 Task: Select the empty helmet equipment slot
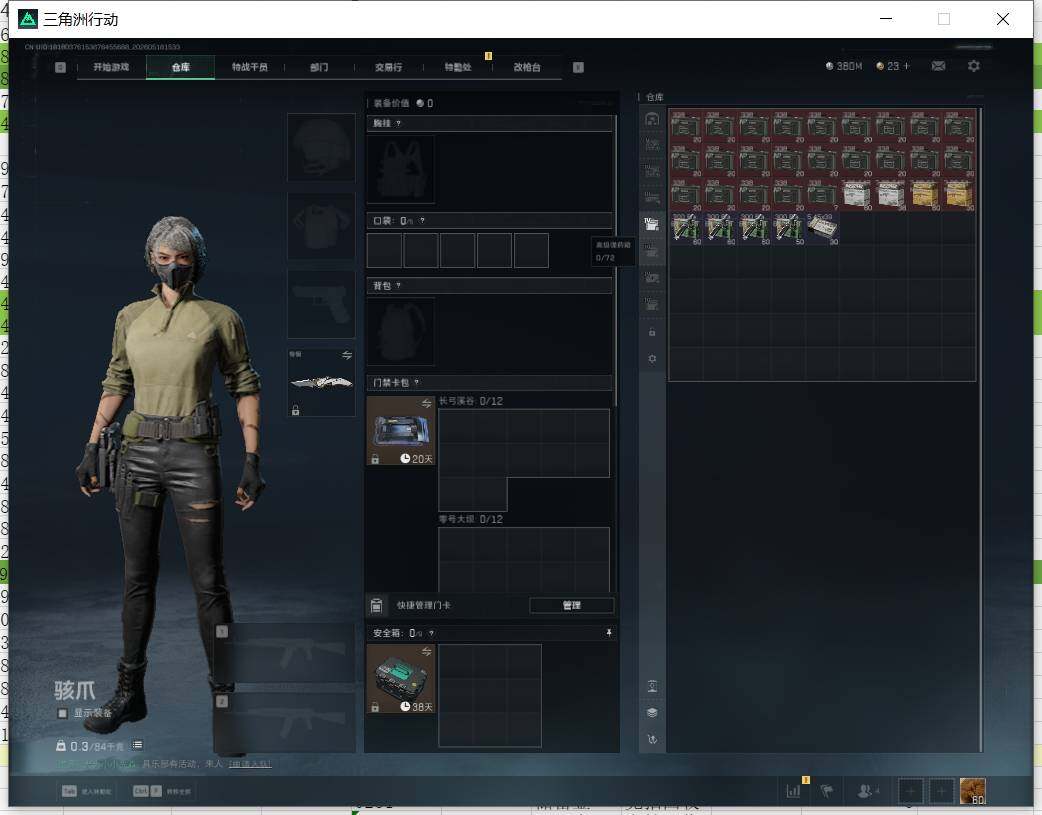pyautogui.click(x=321, y=147)
